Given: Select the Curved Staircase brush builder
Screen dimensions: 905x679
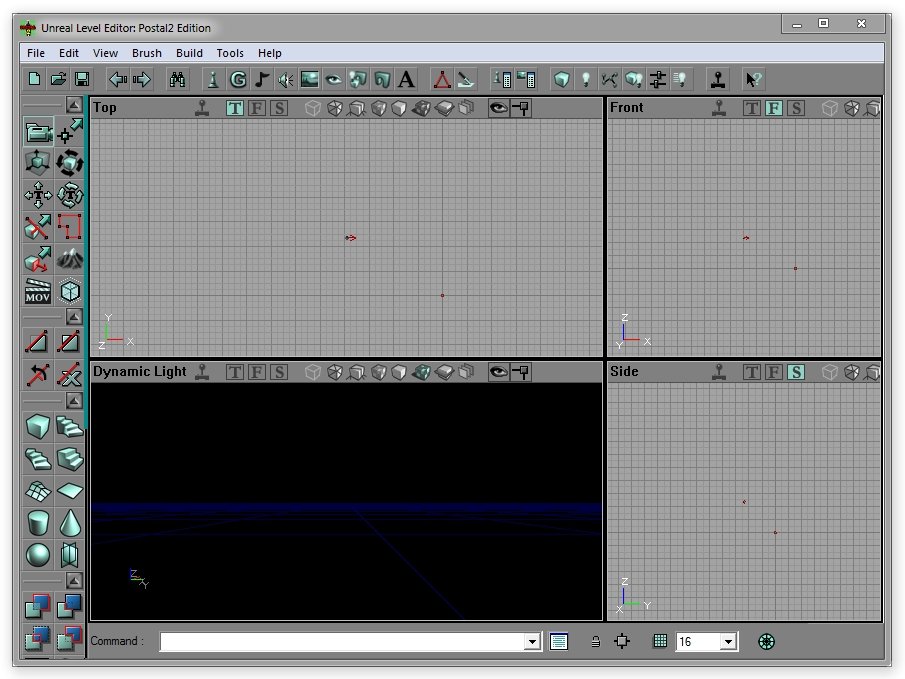Looking at the screenshot, I should tap(70, 427).
